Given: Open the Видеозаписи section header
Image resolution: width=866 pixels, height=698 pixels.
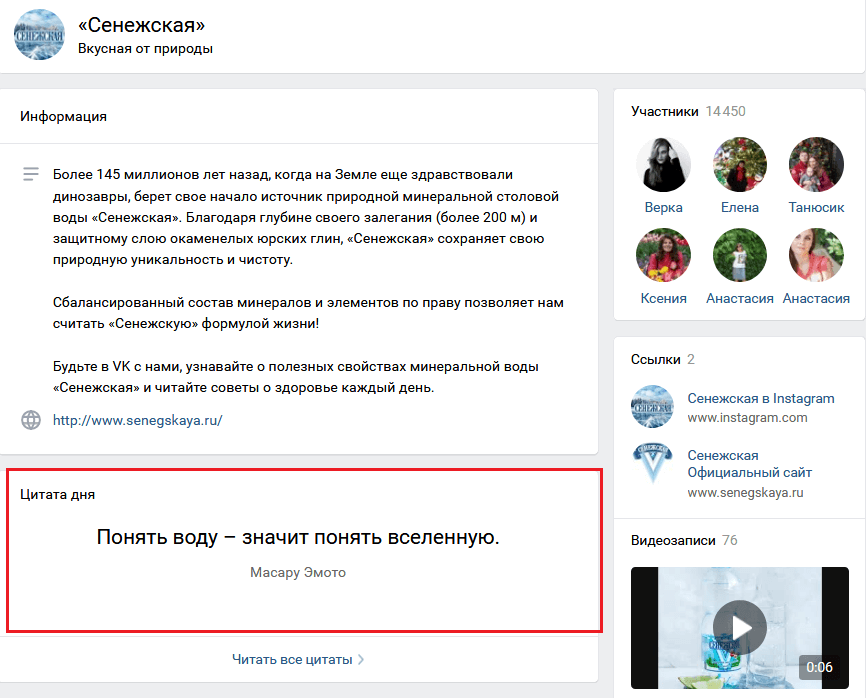Looking at the screenshot, I should point(673,541).
